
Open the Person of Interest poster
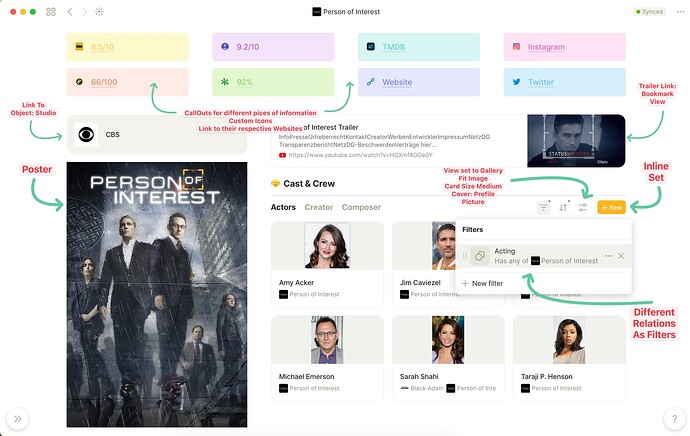coord(157,294)
